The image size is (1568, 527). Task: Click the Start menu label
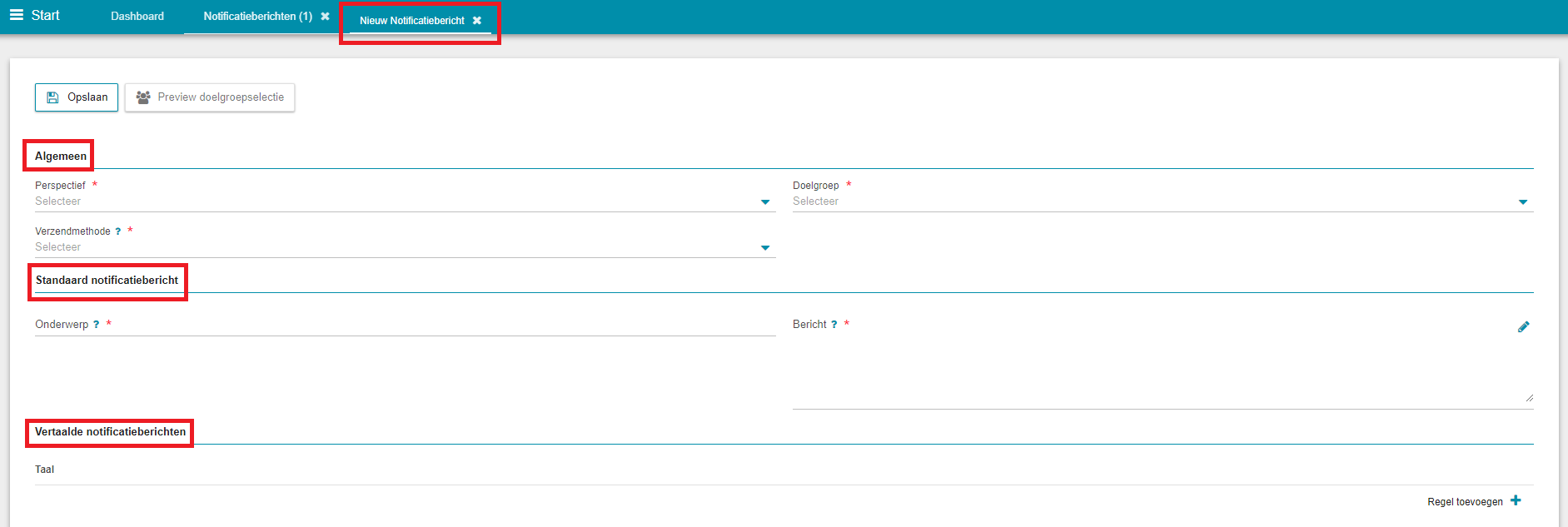(x=46, y=15)
